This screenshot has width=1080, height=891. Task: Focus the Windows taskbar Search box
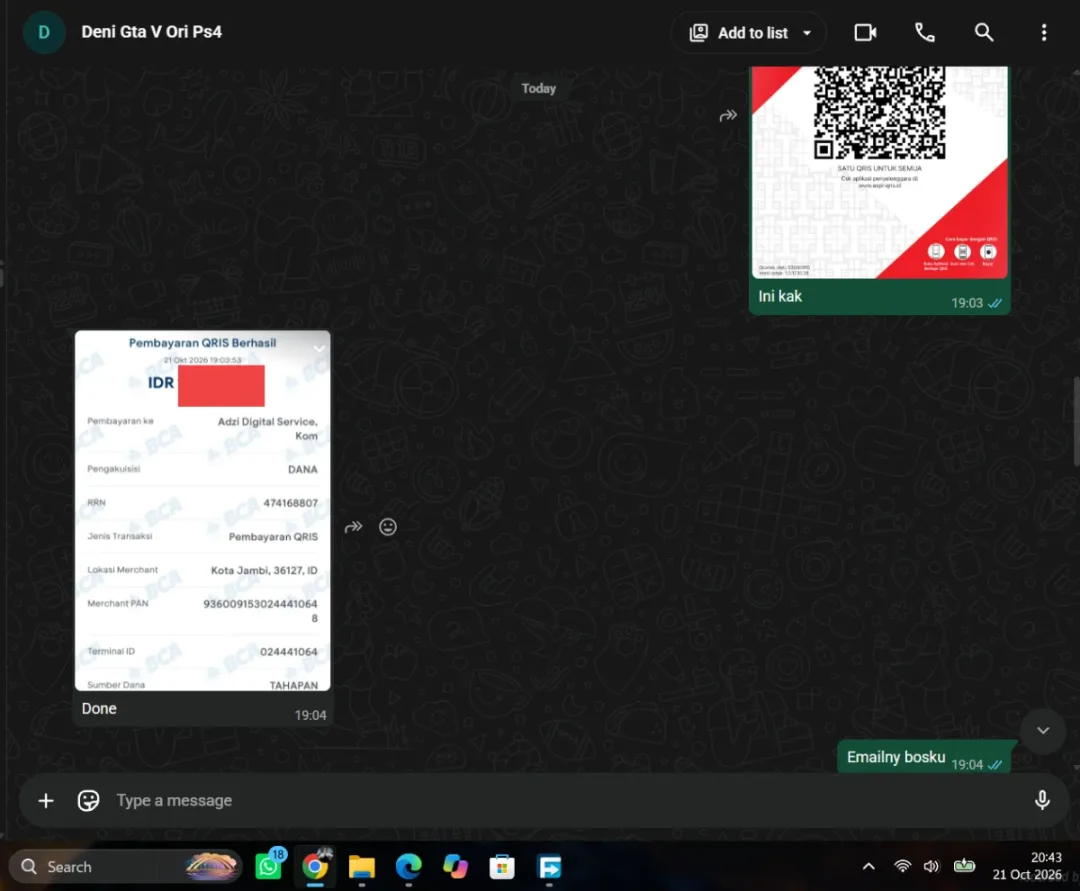click(125, 866)
